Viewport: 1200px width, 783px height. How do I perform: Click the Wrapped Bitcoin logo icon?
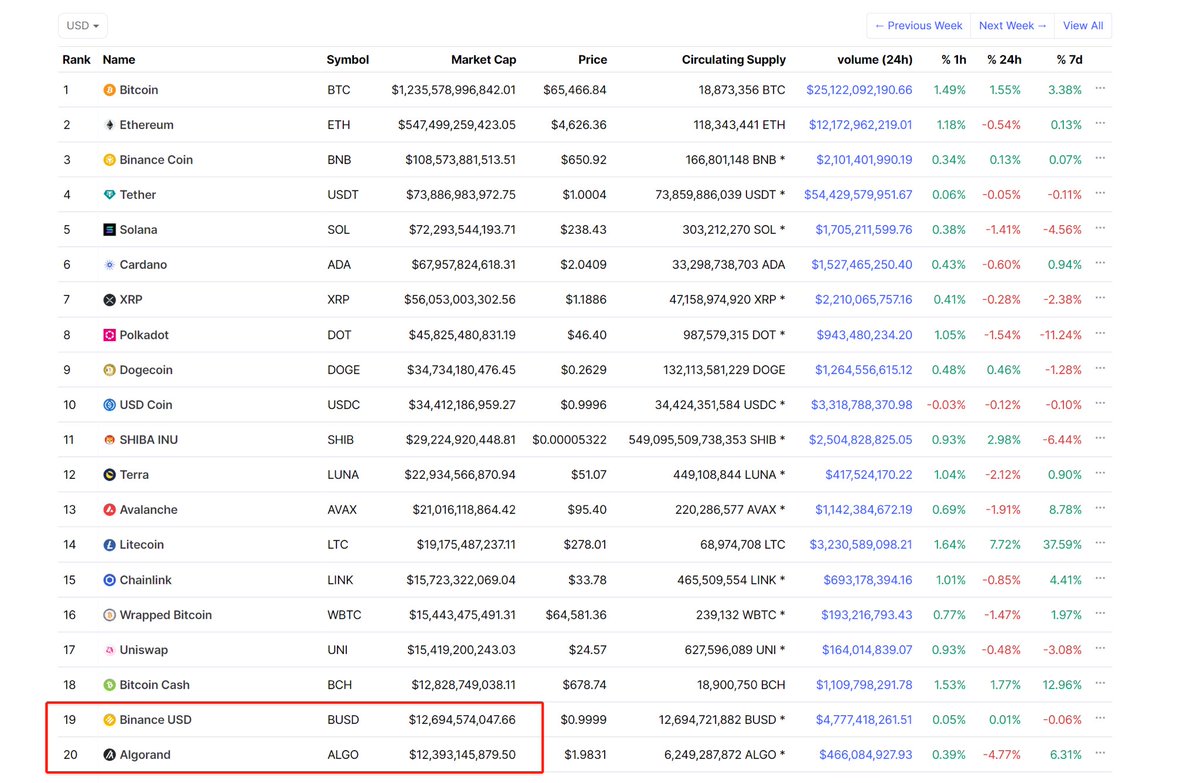[x=110, y=615]
